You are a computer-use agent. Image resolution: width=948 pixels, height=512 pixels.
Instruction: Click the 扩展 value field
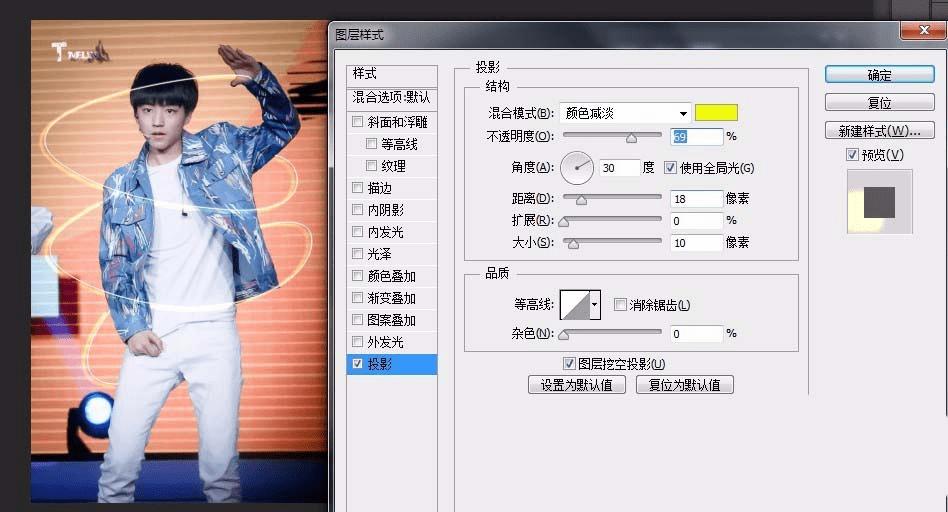pos(696,221)
